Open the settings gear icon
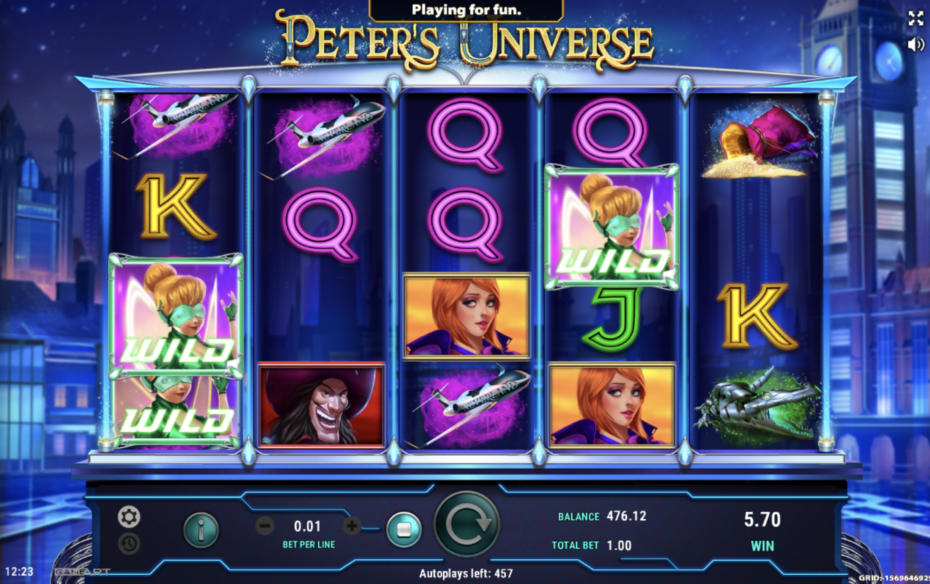 point(129,517)
